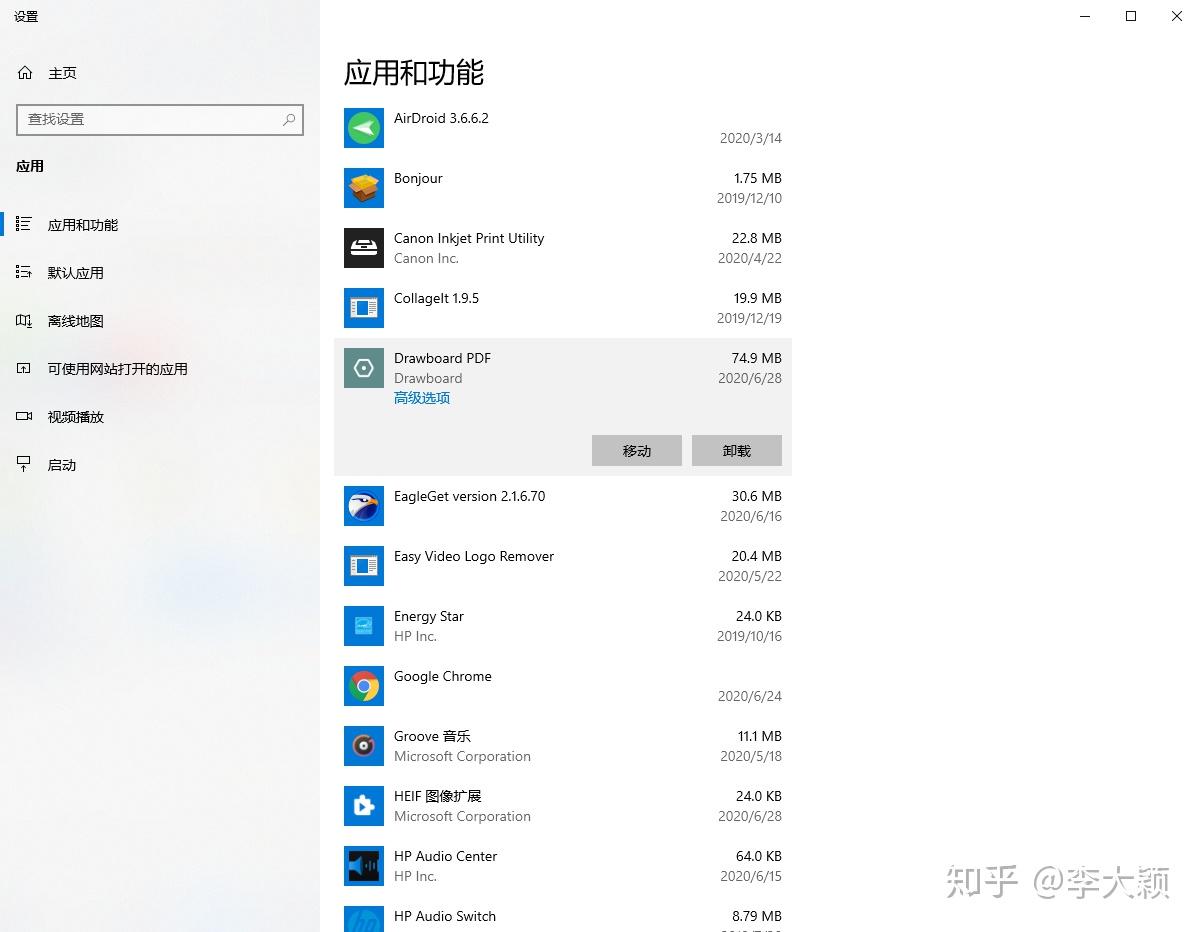Image resolution: width=1200 pixels, height=932 pixels.
Task: Click the 默认应用 sidebar icon
Action: 24,272
